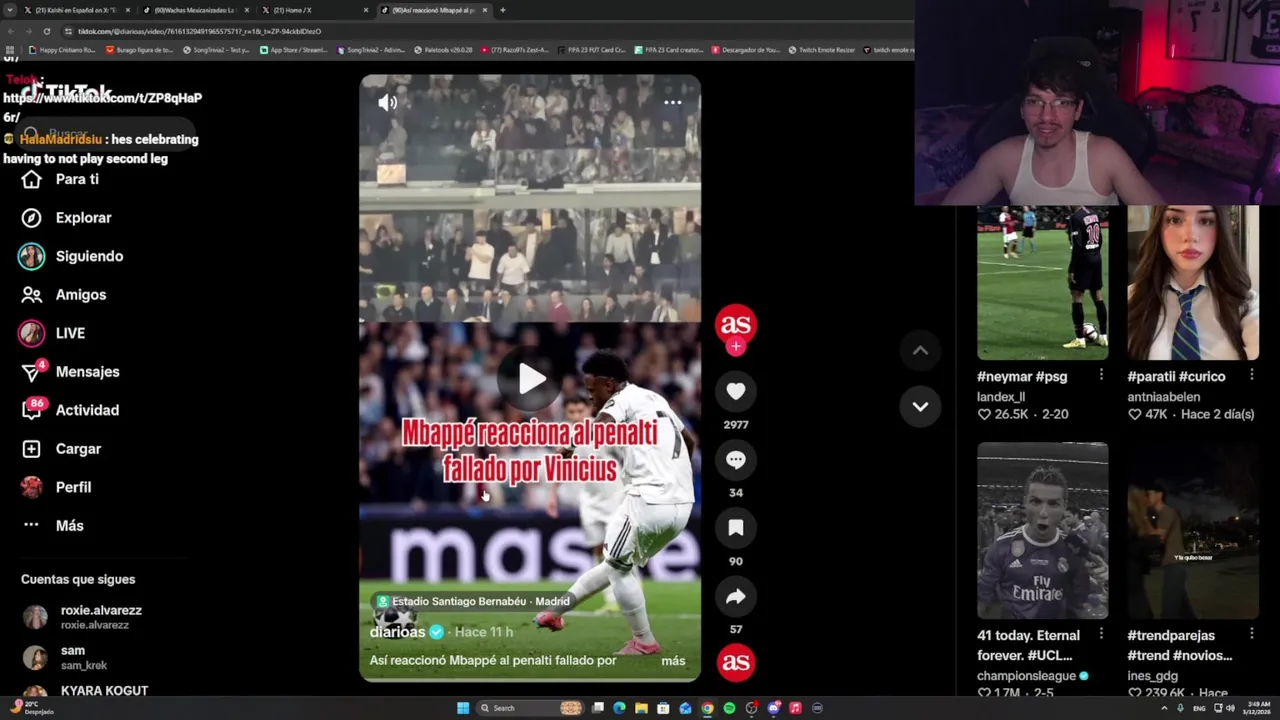Image resolution: width=1280 pixels, height=720 pixels.
Task: Open Spotify from the taskbar
Action: pos(729,708)
